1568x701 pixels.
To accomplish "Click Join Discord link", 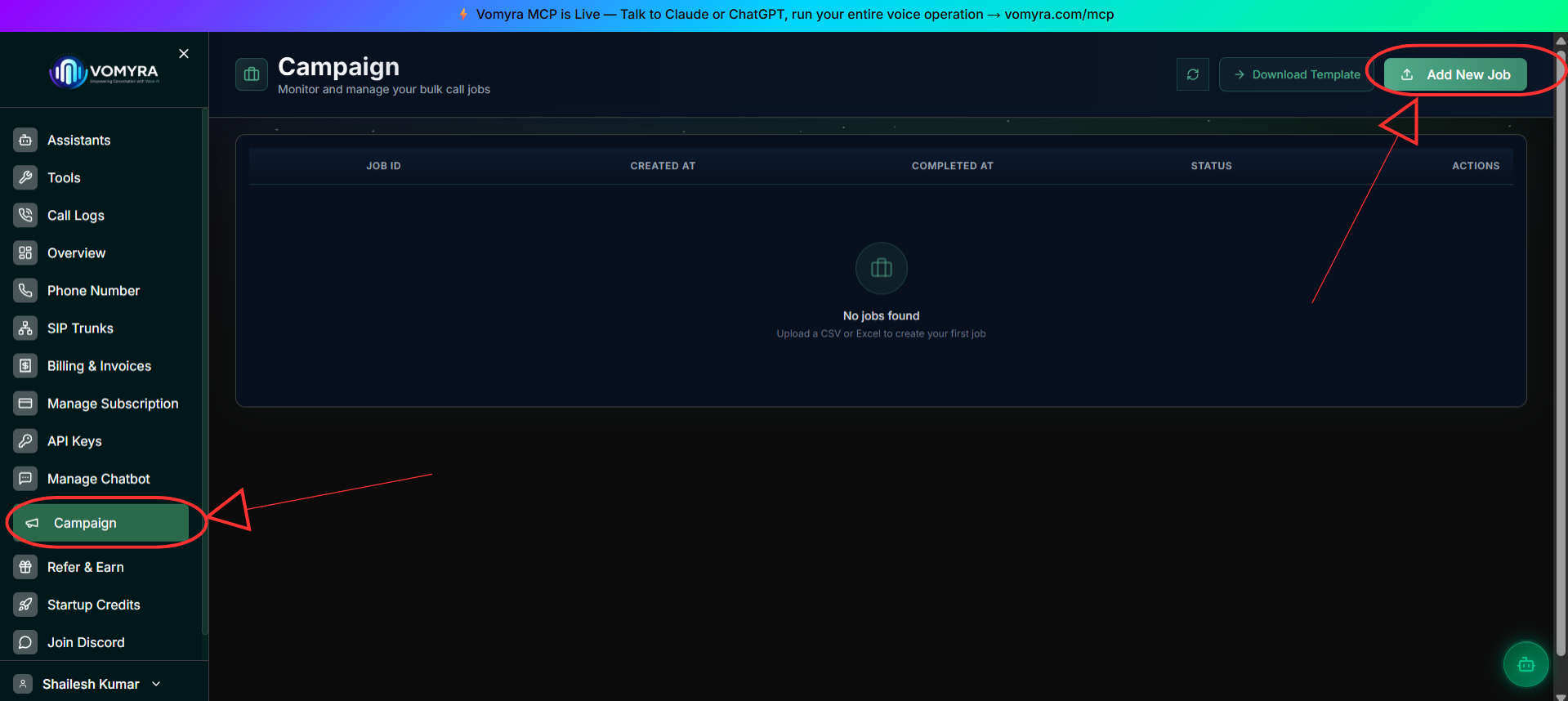I will (103, 642).
